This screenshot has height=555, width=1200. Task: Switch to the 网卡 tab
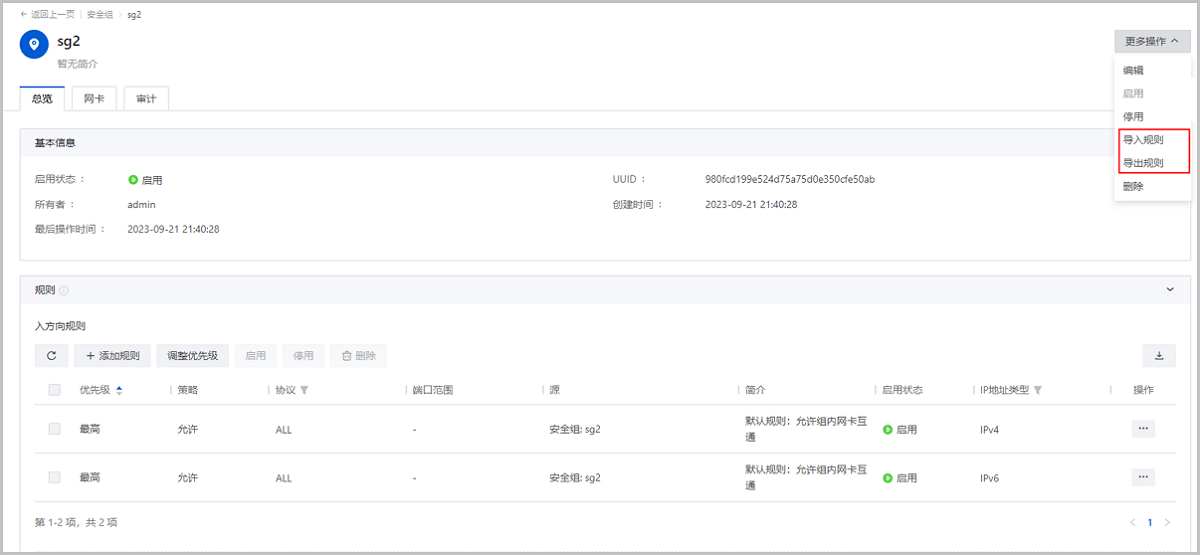pos(95,99)
